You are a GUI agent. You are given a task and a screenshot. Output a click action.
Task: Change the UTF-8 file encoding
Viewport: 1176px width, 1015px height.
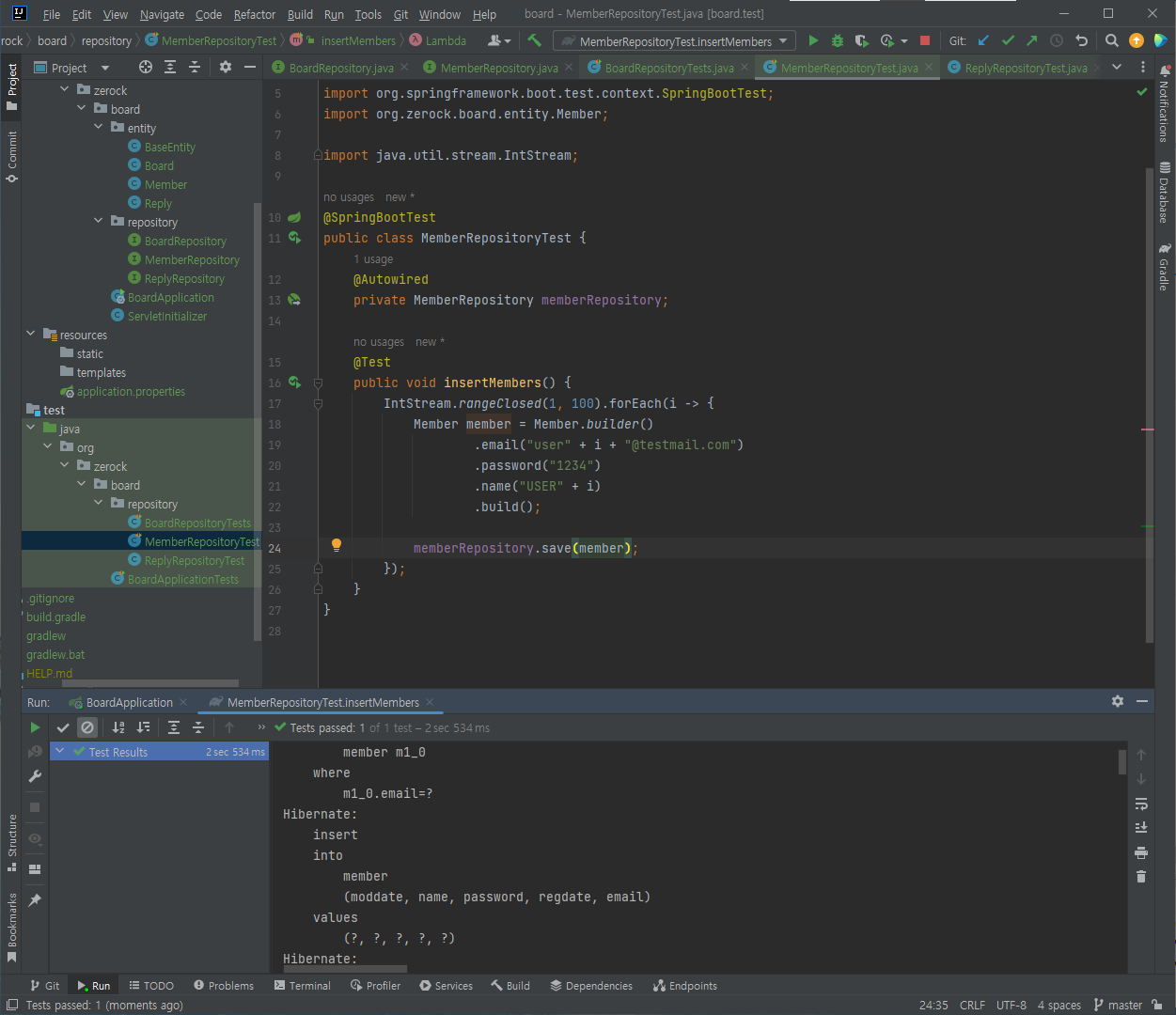coord(1011,1005)
